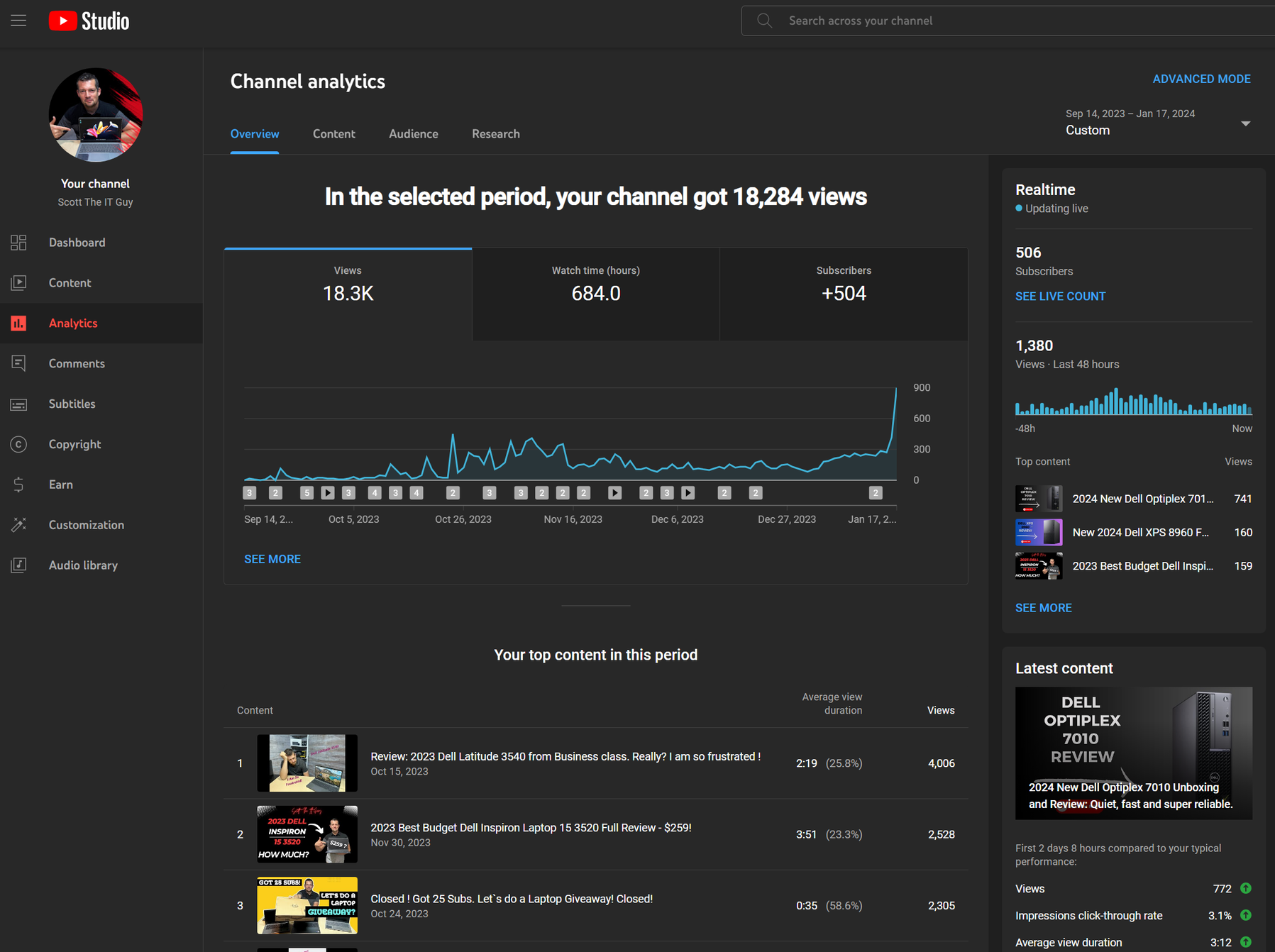The width and height of the screenshot is (1275, 952).
Task: Switch to the Research tab
Action: coord(496,134)
